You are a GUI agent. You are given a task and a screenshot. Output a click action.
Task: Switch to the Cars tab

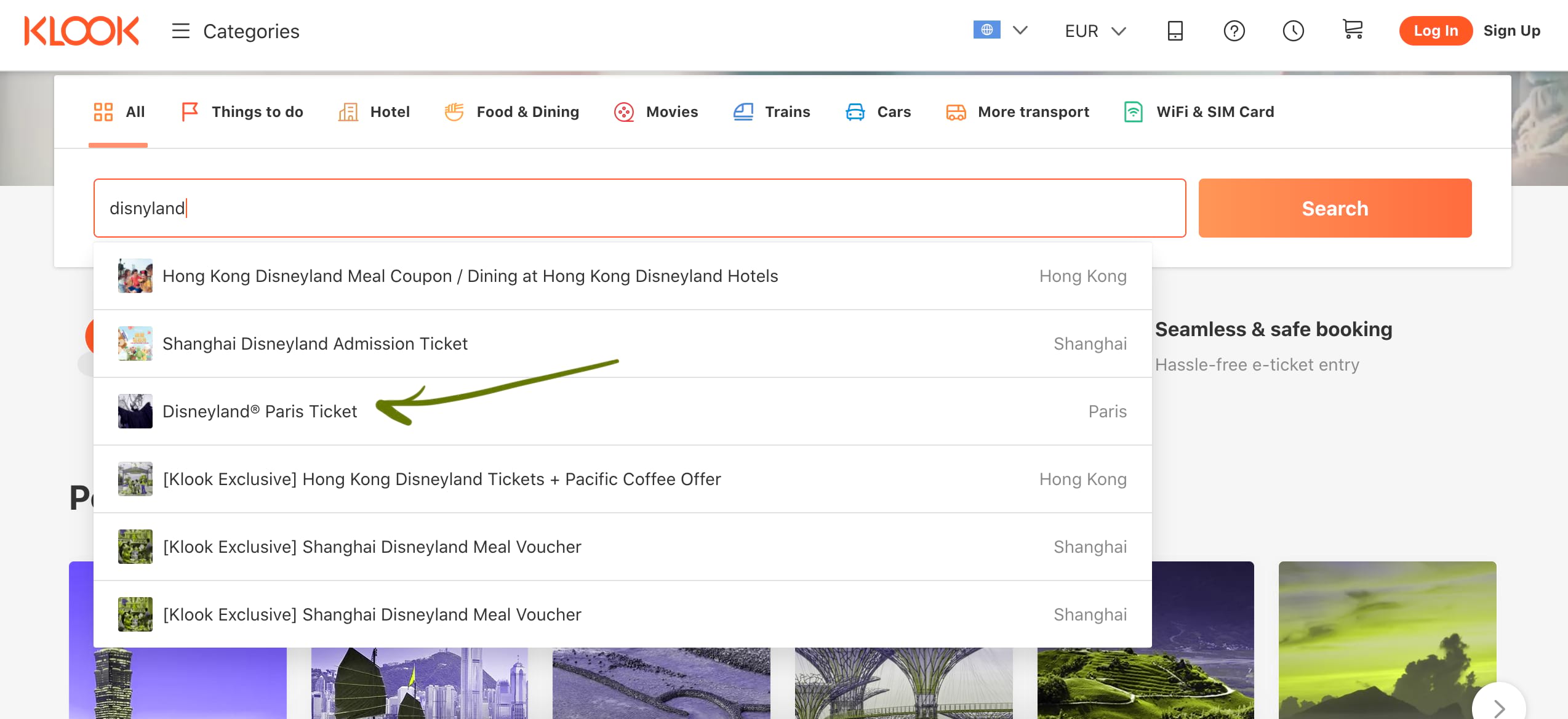878,112
